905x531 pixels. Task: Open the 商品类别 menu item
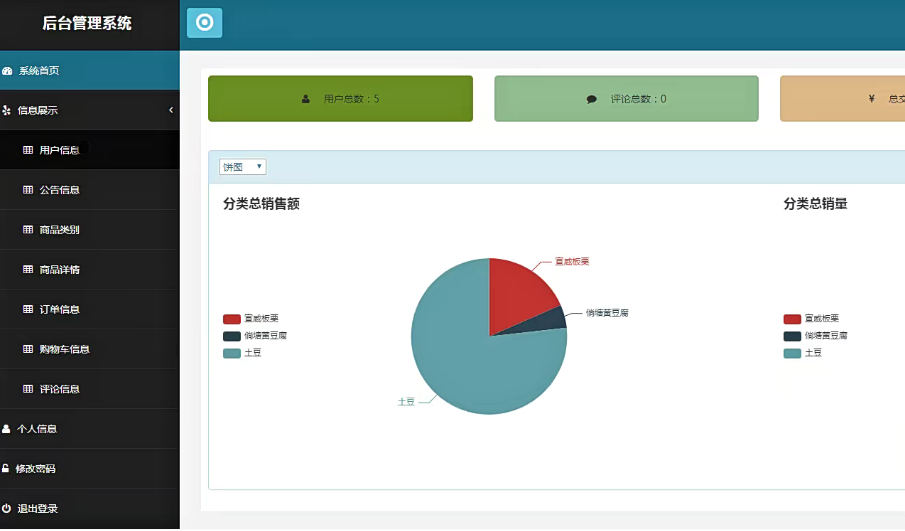89,230
